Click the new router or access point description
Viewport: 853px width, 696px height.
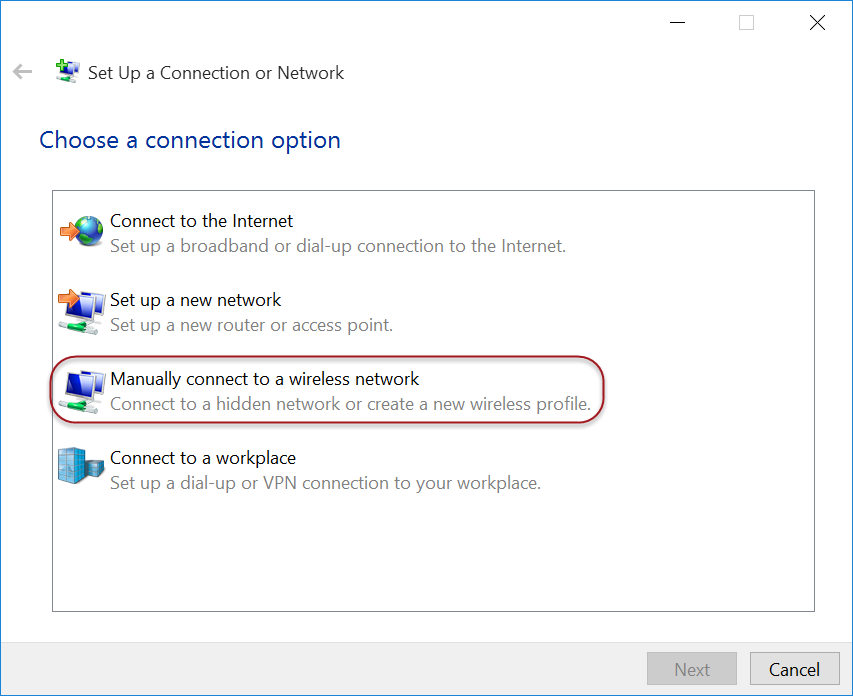(251, 324)
